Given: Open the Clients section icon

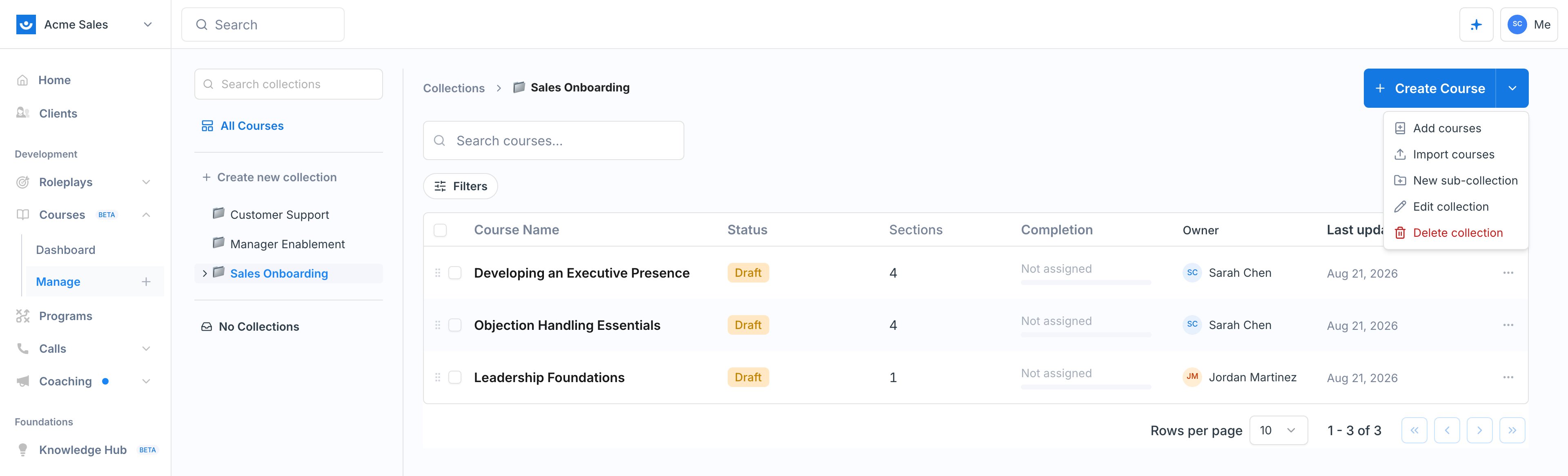Looking at the screenshot, I should pos(22,113).
